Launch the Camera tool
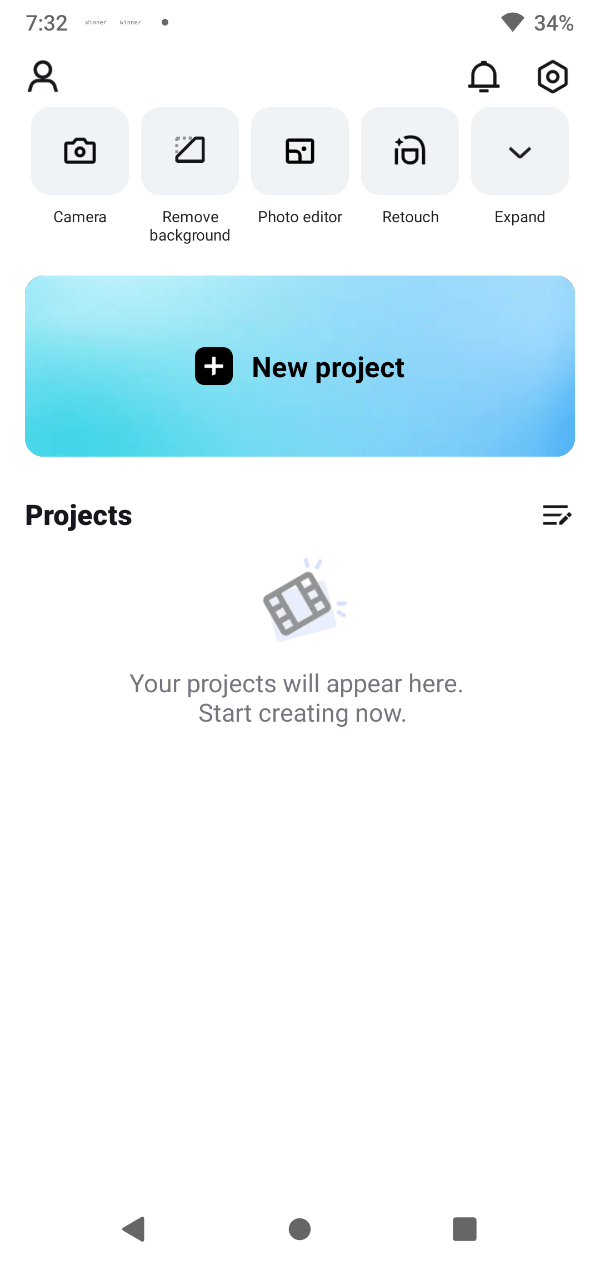Screen dimensions: 600x1266 [80, 151]
